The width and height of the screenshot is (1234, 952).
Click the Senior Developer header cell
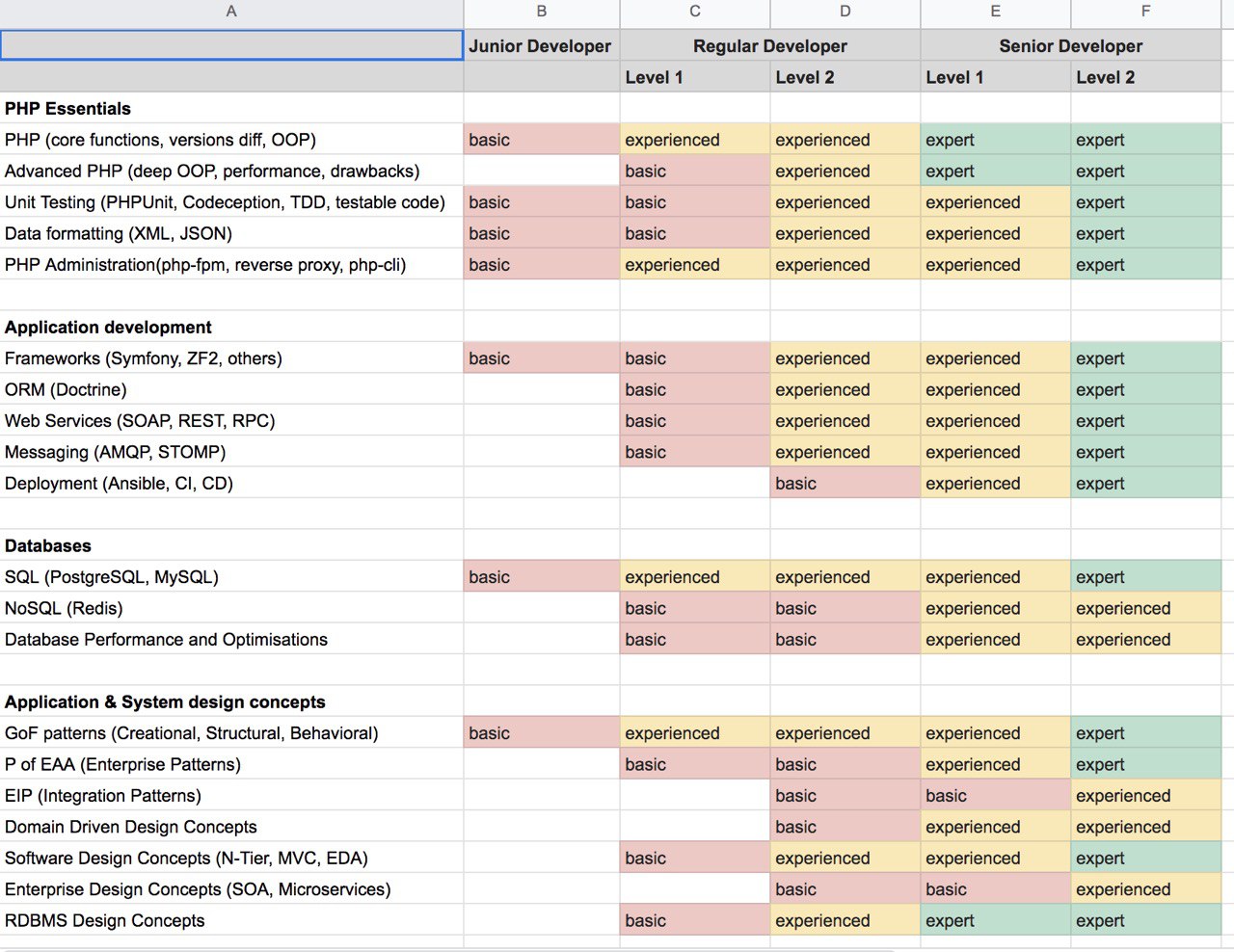point(1071,45)
